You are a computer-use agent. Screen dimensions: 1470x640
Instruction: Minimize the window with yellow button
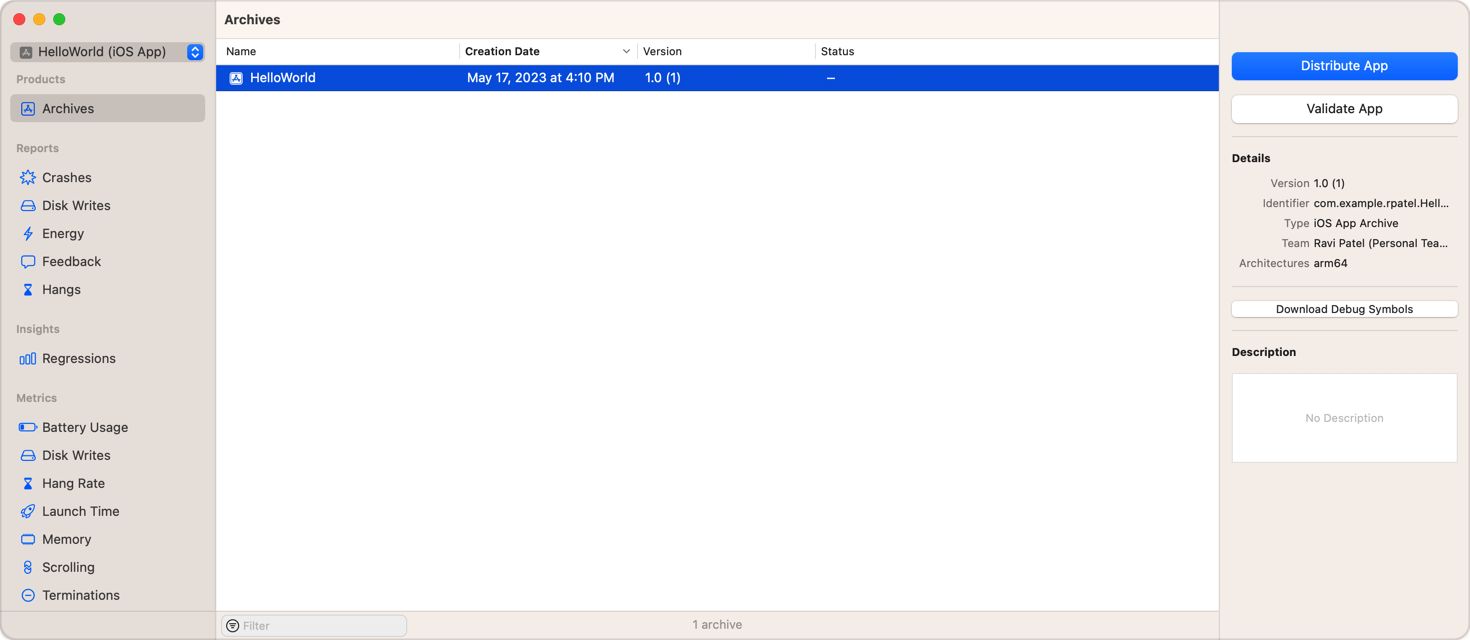39,19
